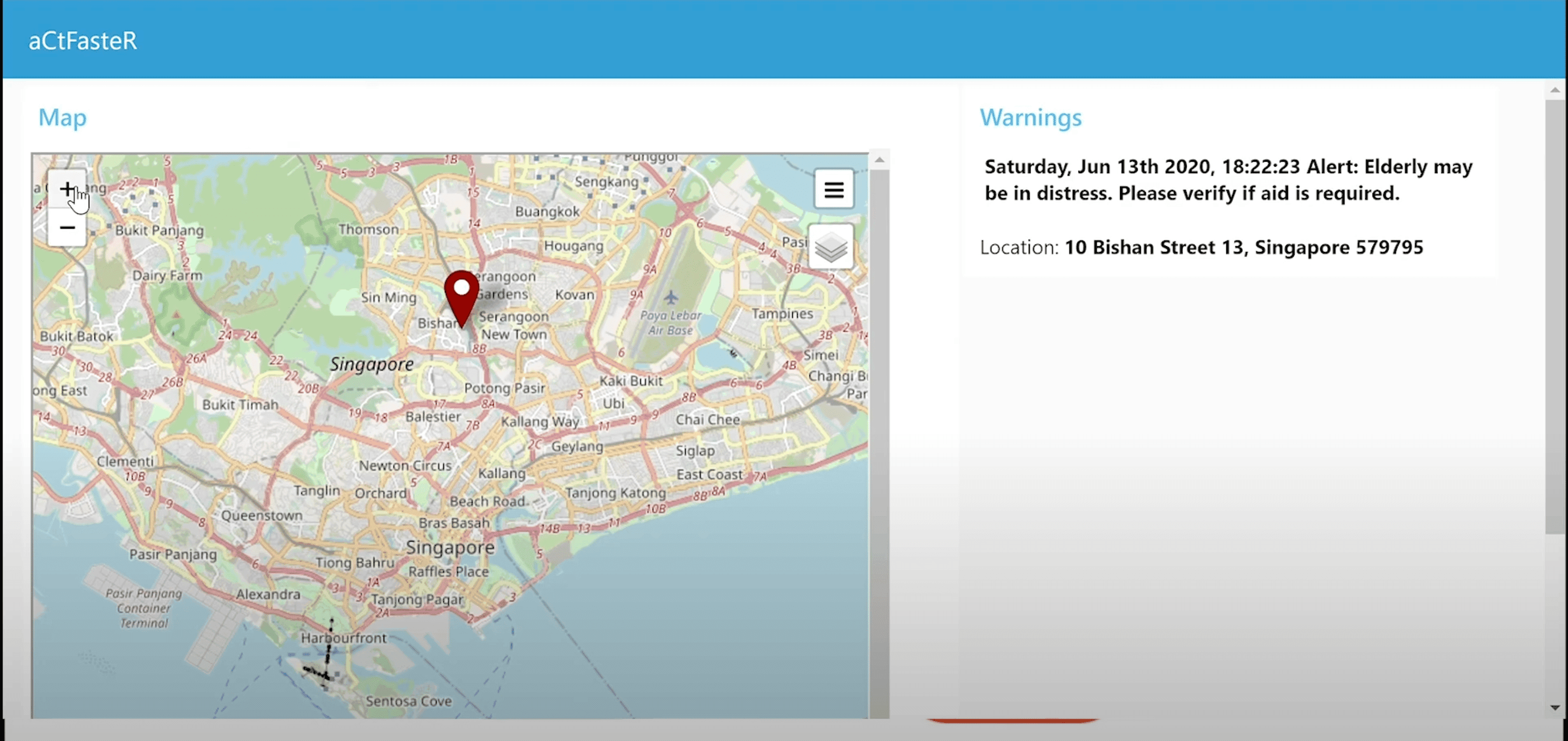Click the Bukit Timah label on map
This screenshot has width=1568, height=741.
[240, 405]
